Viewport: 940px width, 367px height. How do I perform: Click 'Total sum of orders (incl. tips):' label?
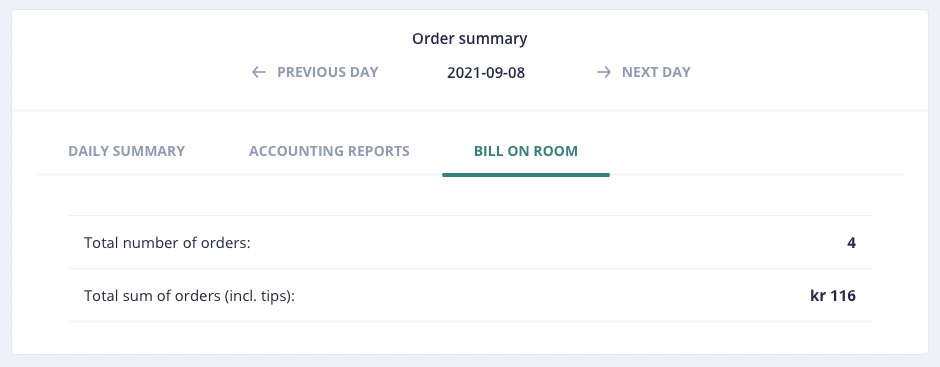click(x=190, y=296)
